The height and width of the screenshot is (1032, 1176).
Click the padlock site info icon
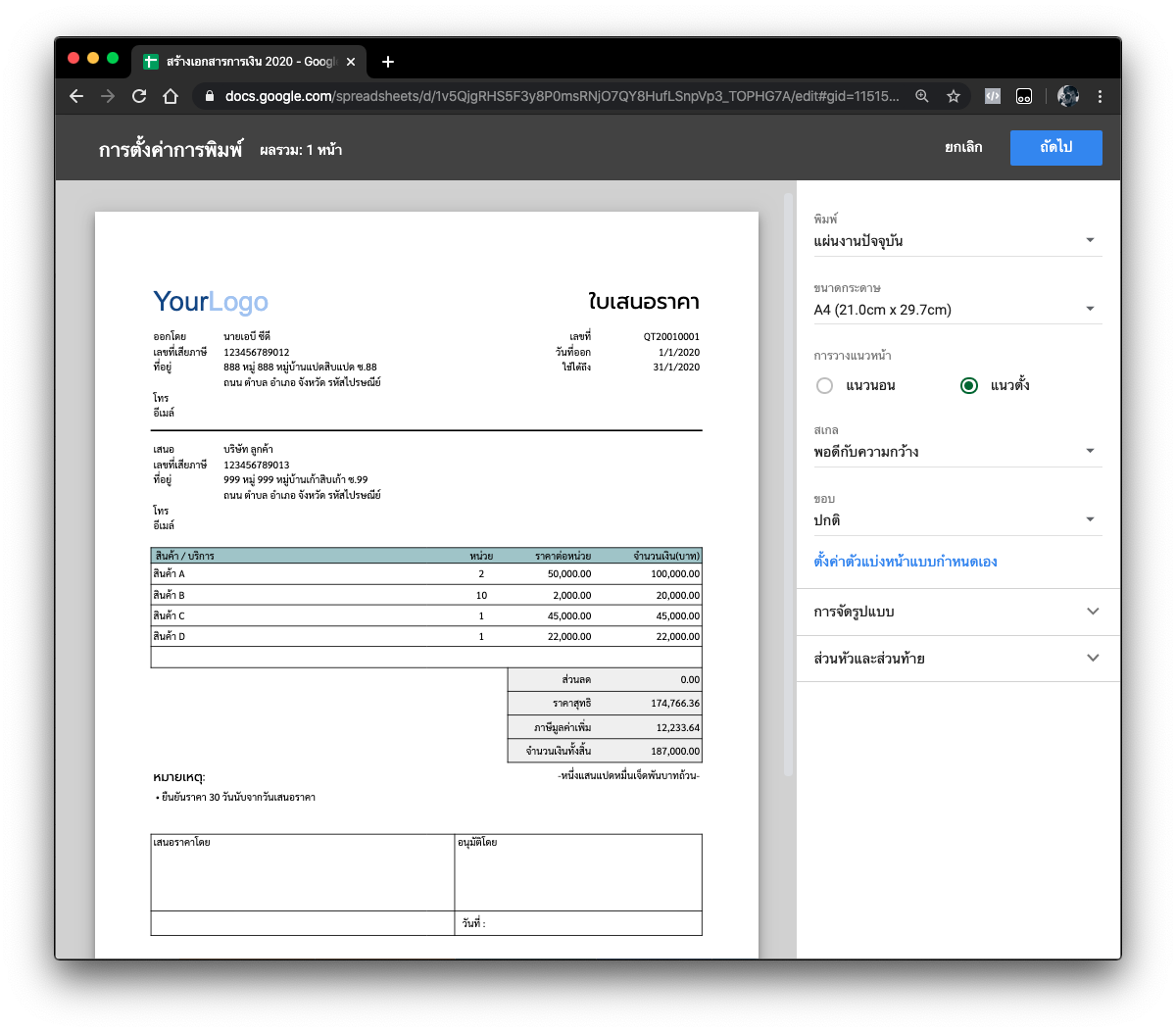[209, 96]
